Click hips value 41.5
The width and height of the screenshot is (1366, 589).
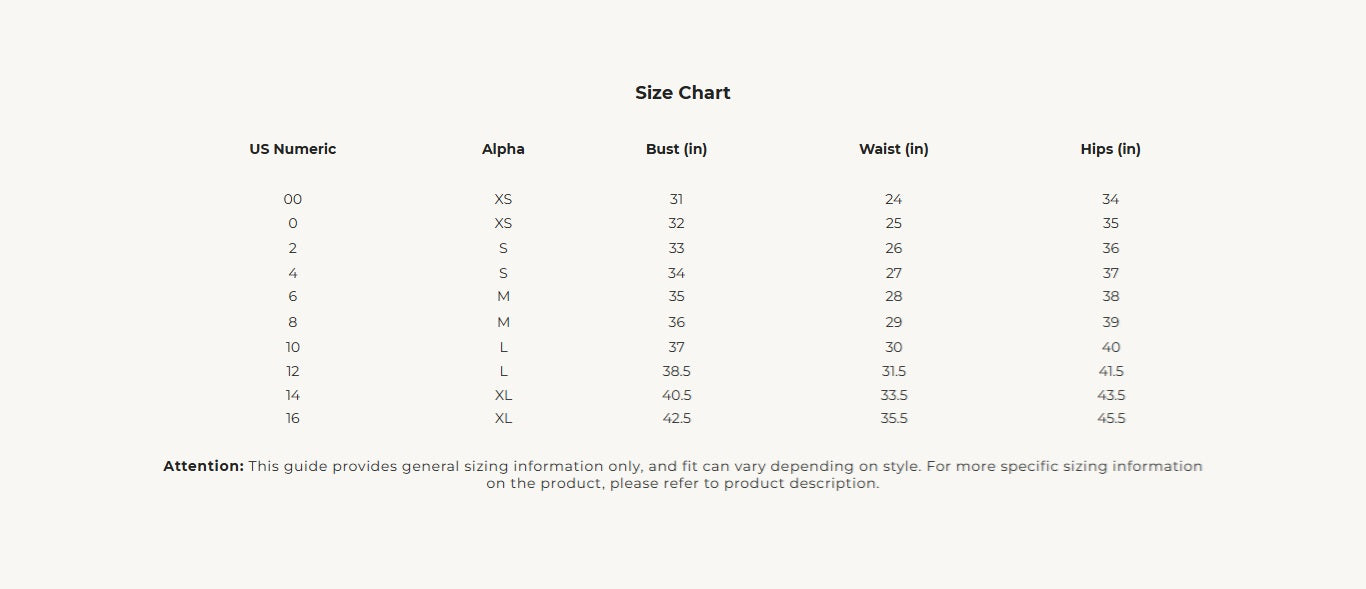[1111, 371]
